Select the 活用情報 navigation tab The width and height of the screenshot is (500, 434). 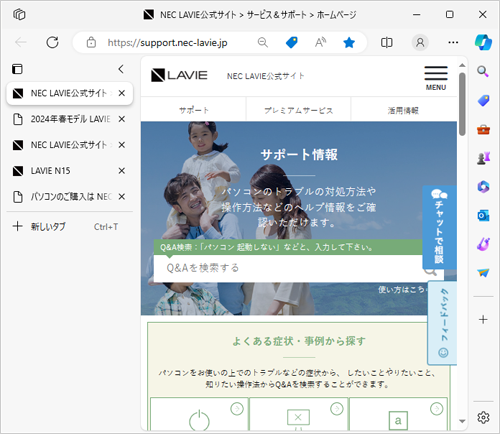404,110
